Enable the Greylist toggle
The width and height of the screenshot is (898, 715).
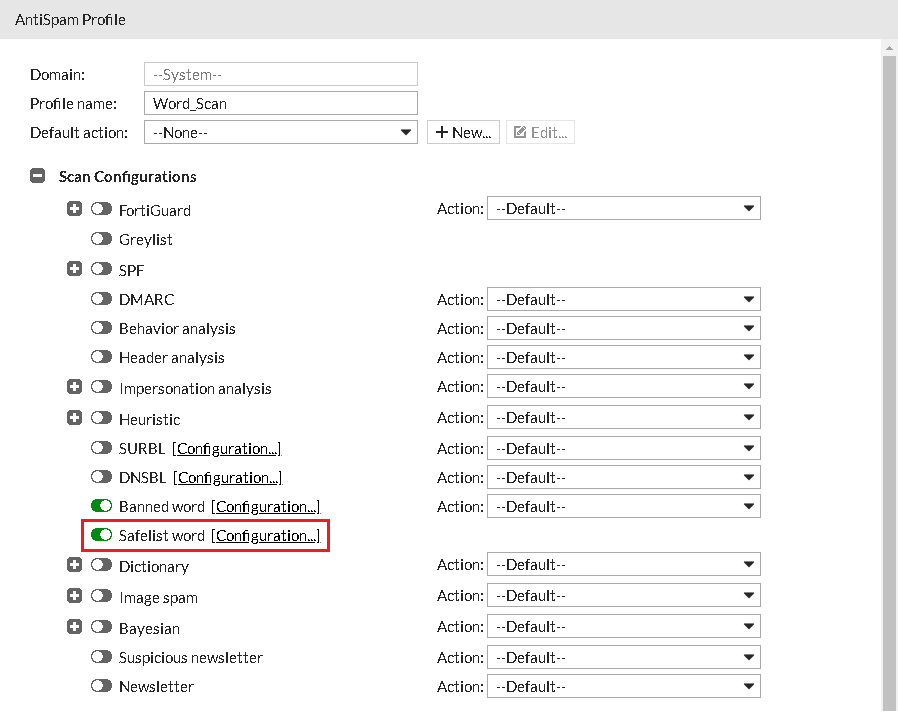click(101, 239)
